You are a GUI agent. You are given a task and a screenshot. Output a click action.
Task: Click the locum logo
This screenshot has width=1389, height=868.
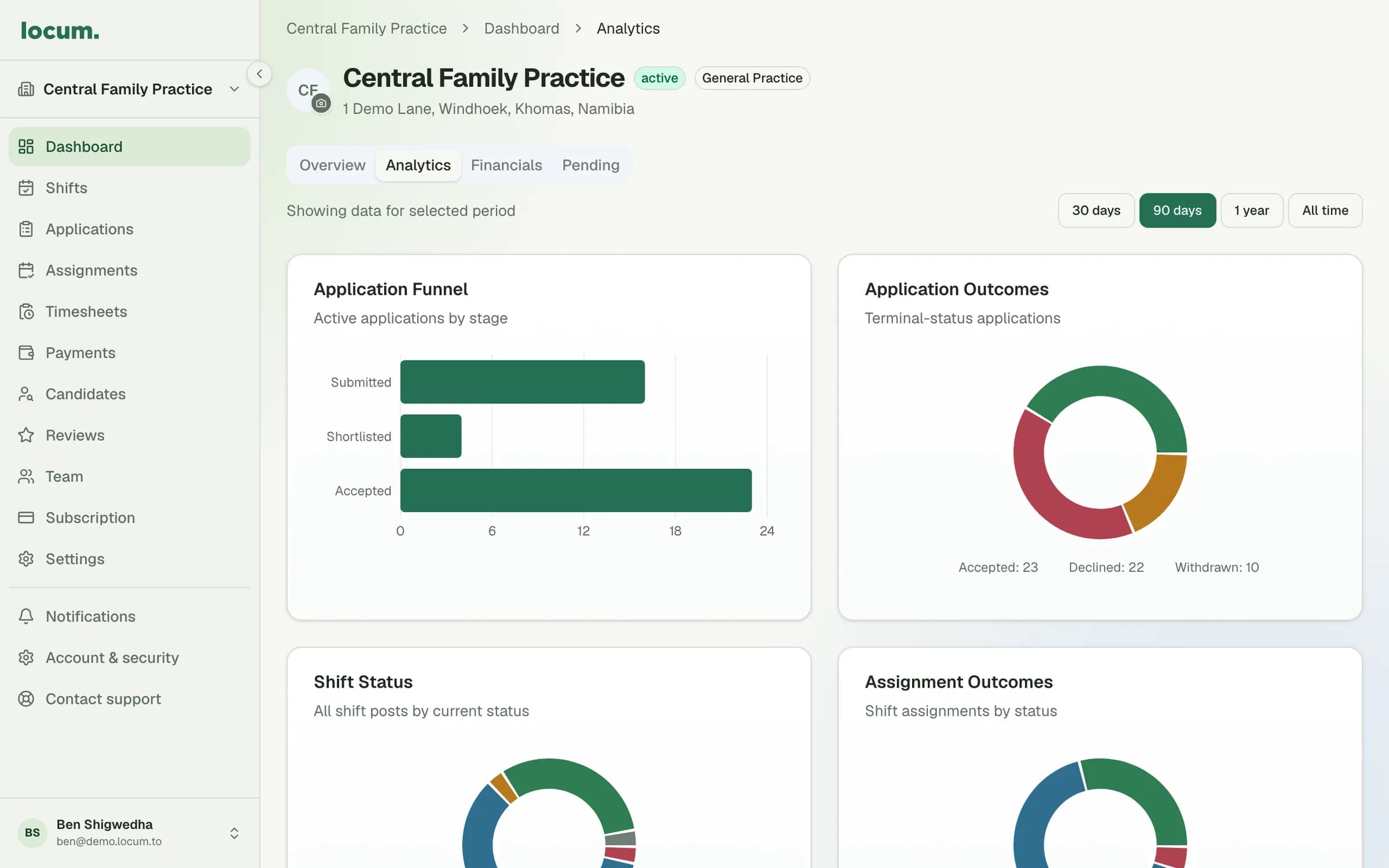[60, 31]
